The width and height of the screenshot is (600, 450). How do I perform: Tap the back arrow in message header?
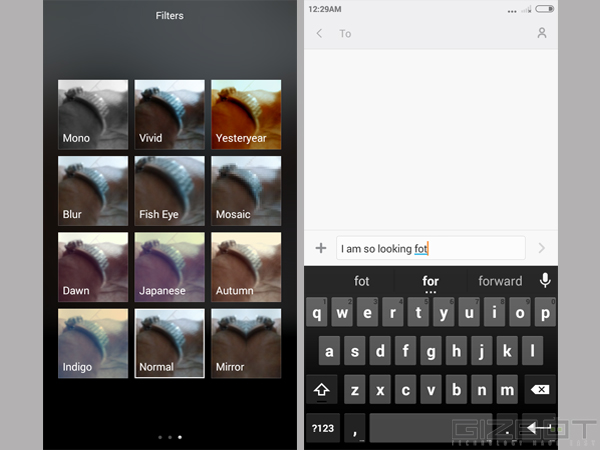319,33
